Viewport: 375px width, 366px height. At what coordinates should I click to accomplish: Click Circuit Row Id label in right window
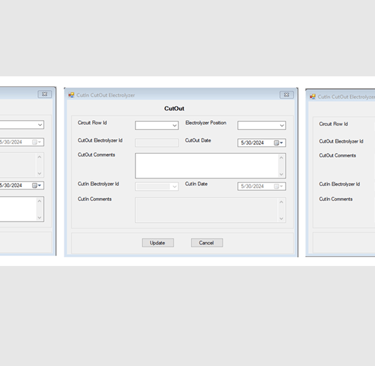(333, 124)
